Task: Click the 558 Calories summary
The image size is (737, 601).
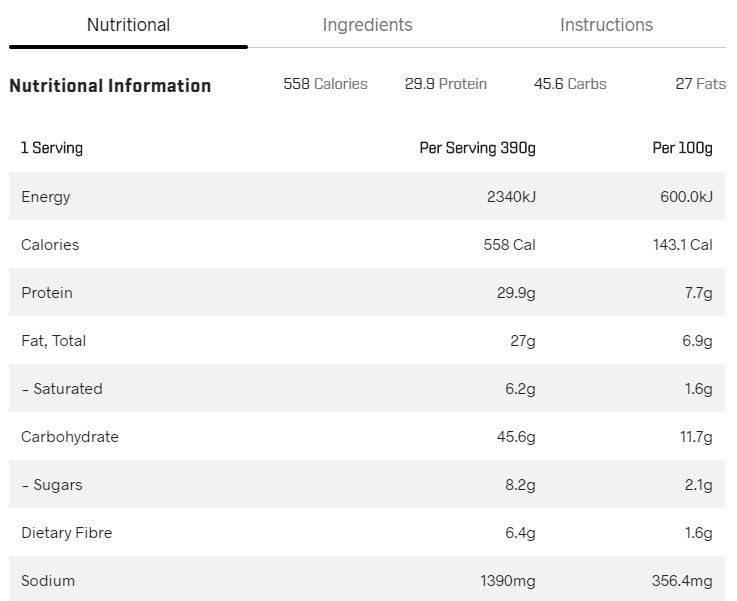Action: pos(325,84)
